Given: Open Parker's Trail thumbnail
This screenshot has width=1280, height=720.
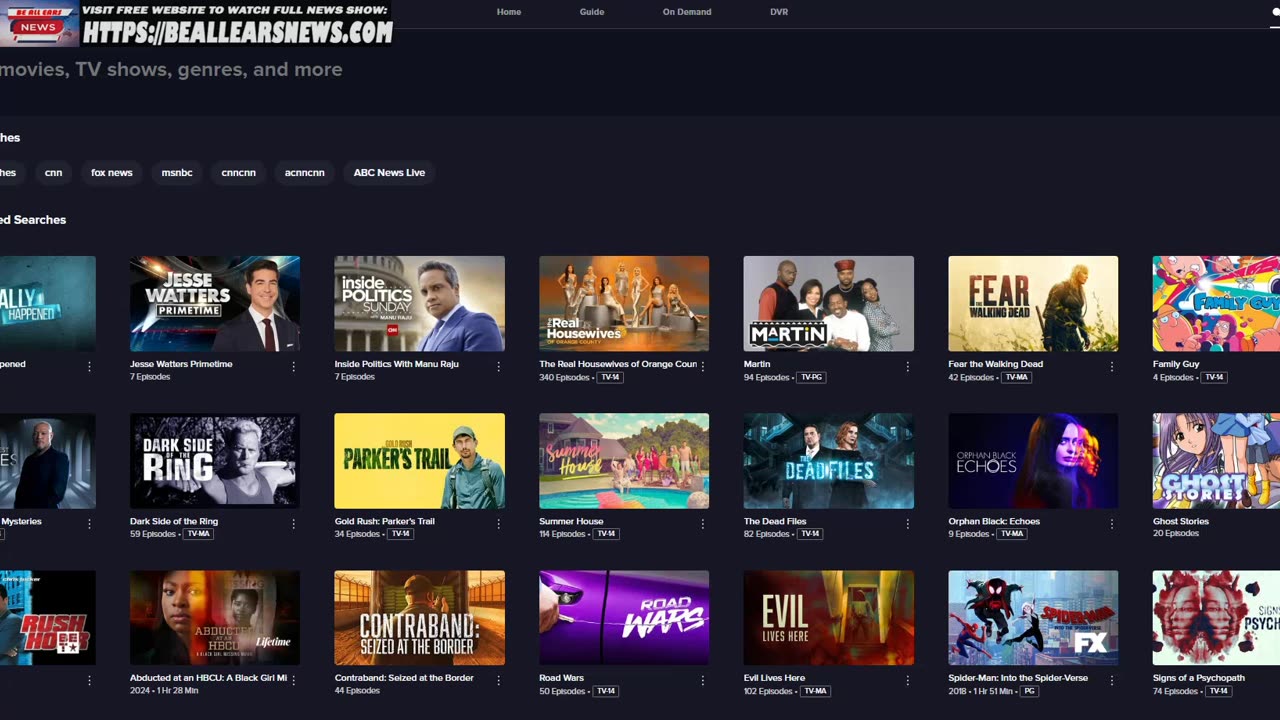Looking at the screenshot, I should [x=419, y=460].
